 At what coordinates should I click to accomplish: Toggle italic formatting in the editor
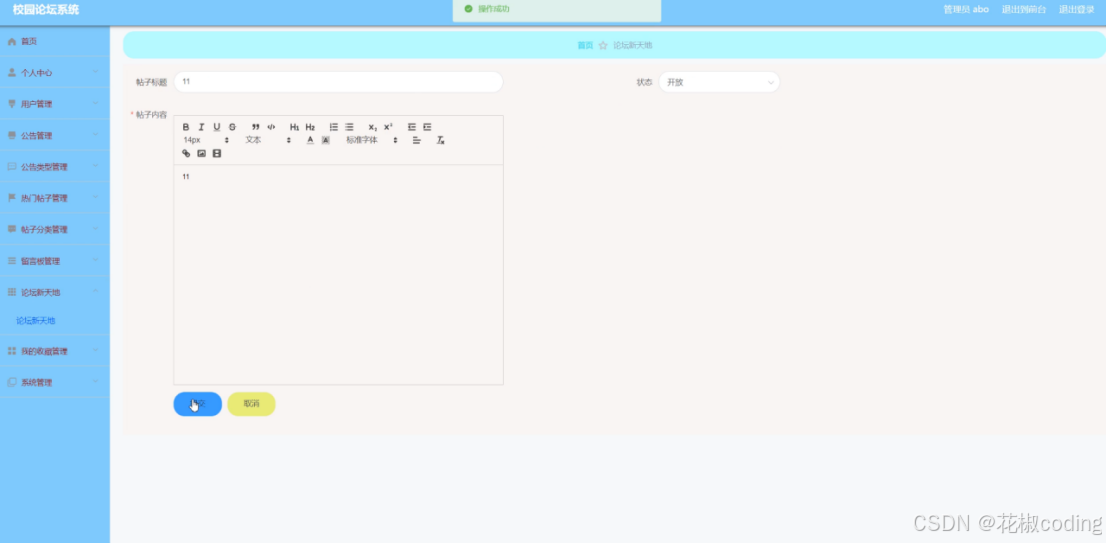pos(201,127)
